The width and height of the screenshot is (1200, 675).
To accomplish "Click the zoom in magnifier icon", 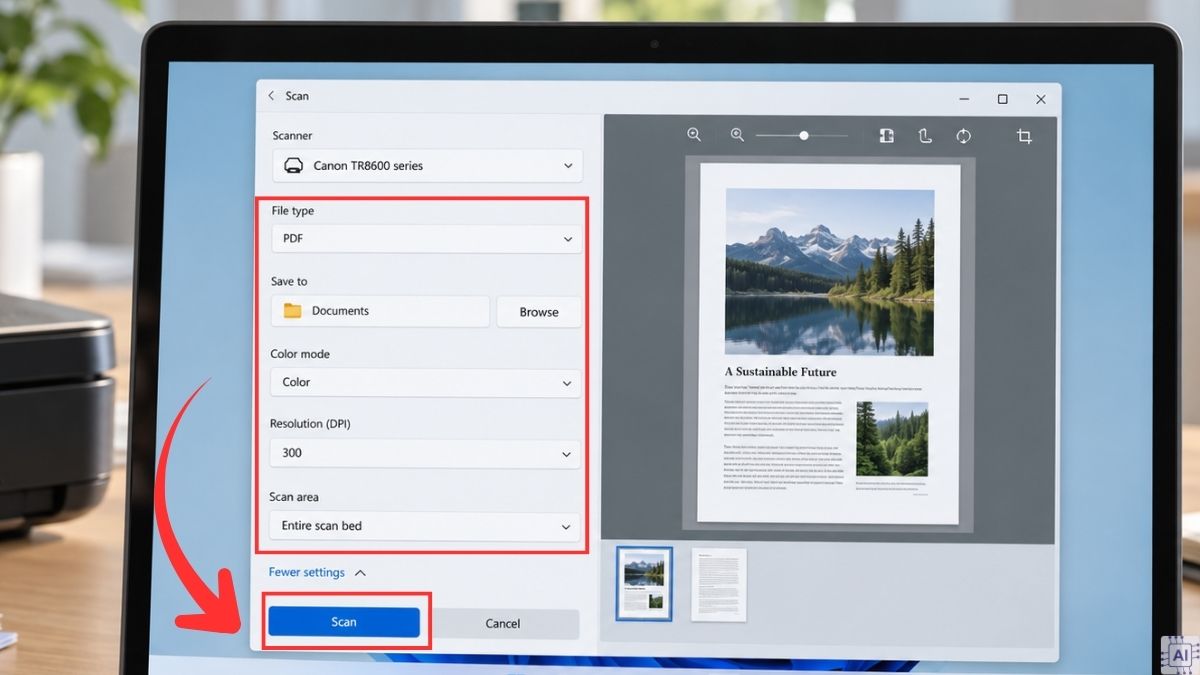I will point(737,135).
